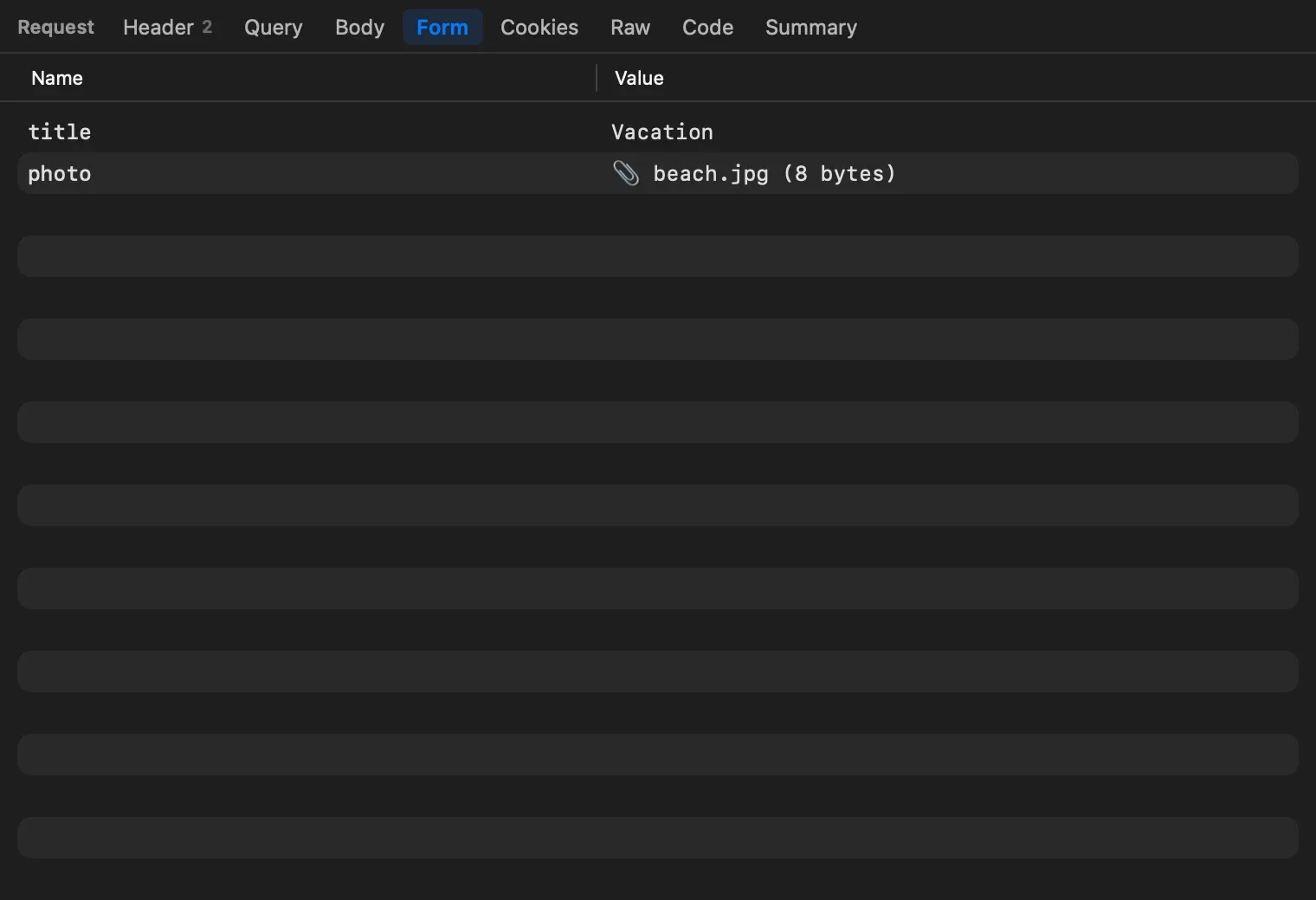Click the Value column header
Screen dimensions: 1316x900
[639, 78]
